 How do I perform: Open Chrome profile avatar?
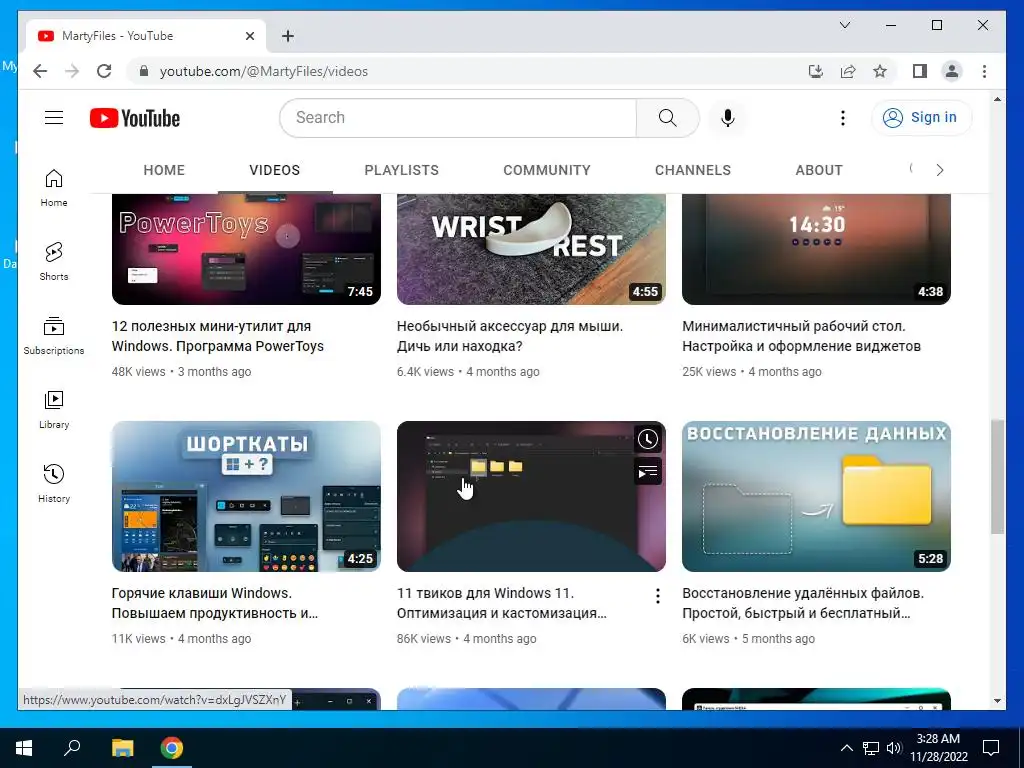[952, 71]
